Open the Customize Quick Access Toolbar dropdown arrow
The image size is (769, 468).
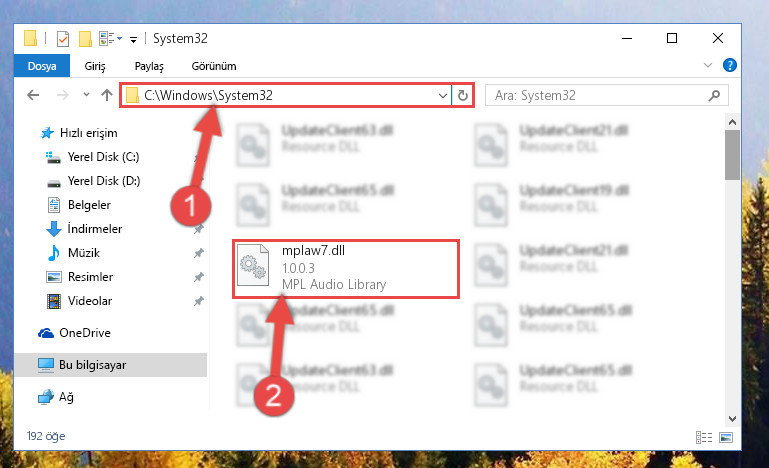pos(133,40)
